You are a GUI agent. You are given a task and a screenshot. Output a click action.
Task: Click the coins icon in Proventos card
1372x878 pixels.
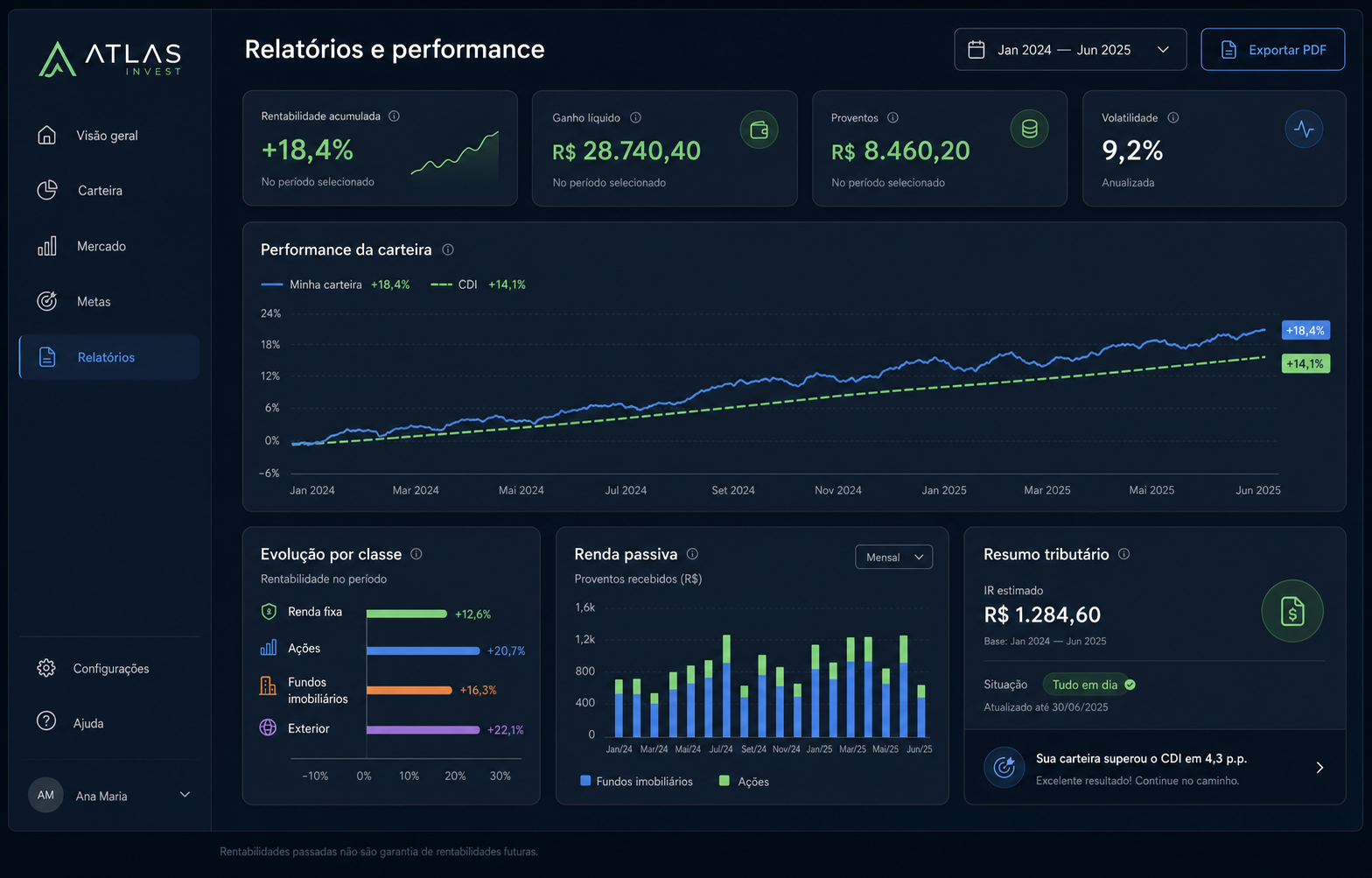[x=1029, y=129]
